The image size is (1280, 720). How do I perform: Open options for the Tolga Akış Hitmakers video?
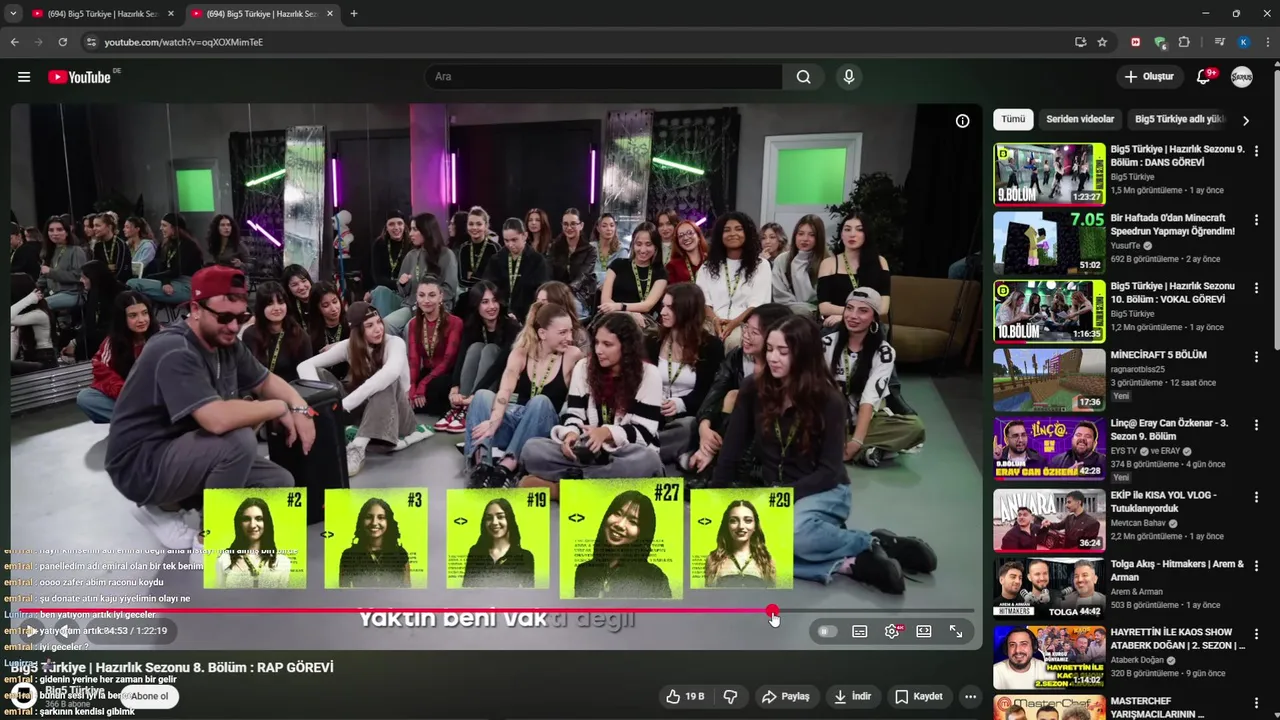tap(1256, 566)
